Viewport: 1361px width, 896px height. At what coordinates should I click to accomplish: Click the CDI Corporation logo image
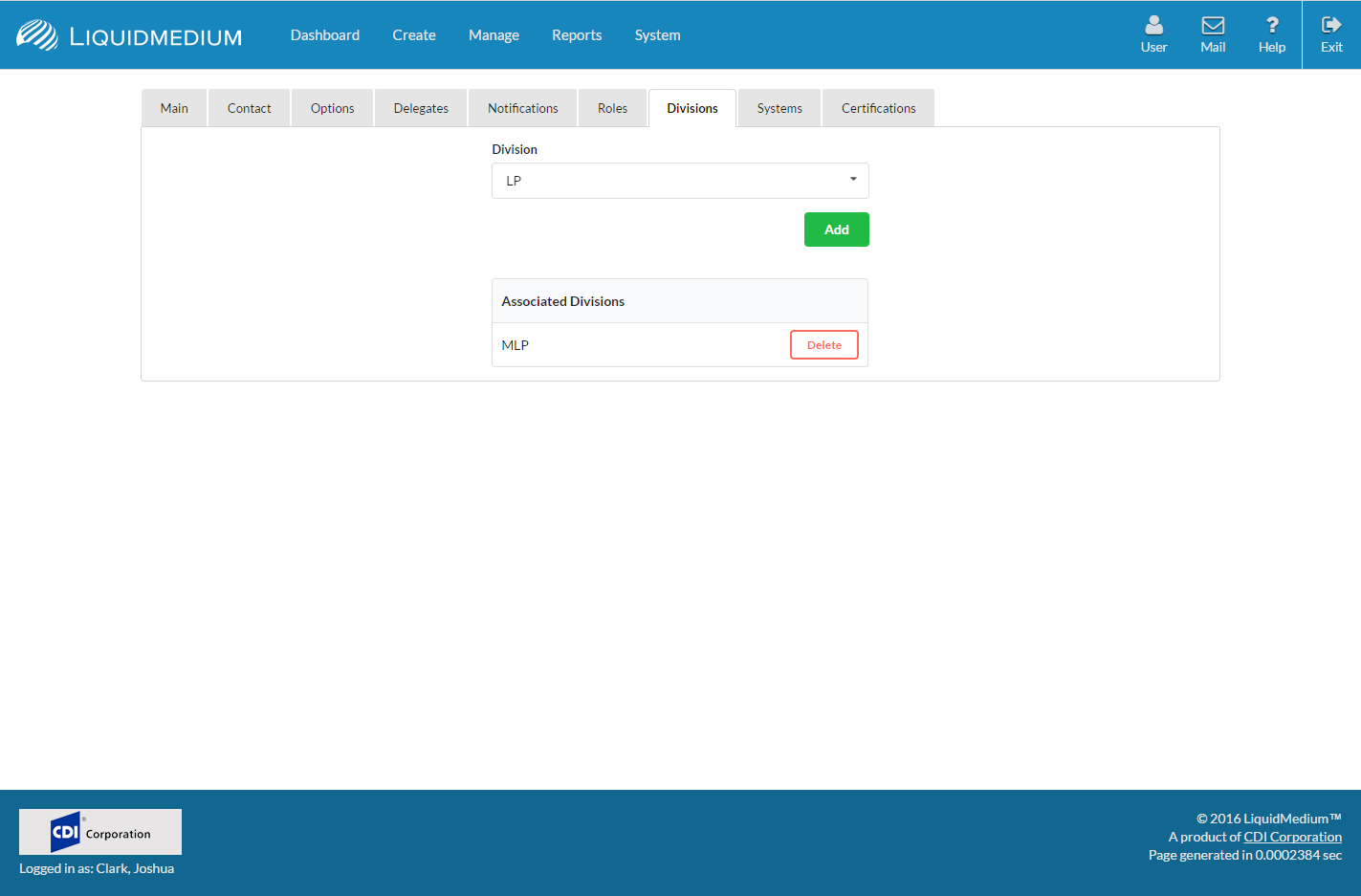click(100, 832)
